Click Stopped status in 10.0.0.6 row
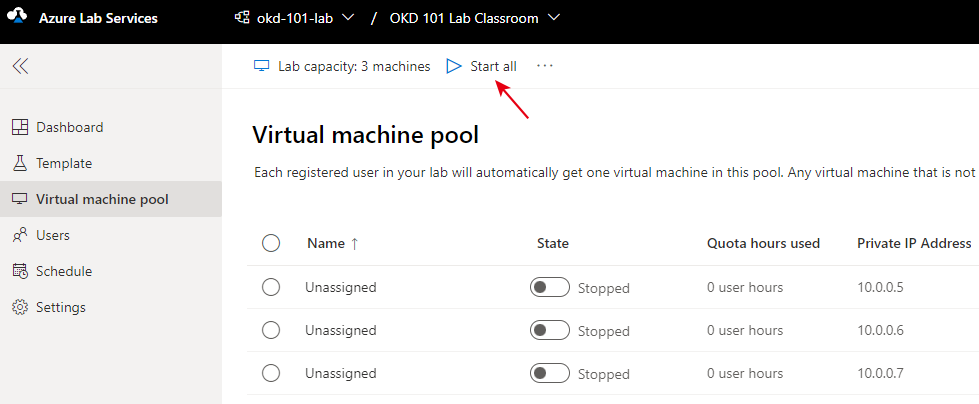Screen dimensions: 979x404 (604, 332)
